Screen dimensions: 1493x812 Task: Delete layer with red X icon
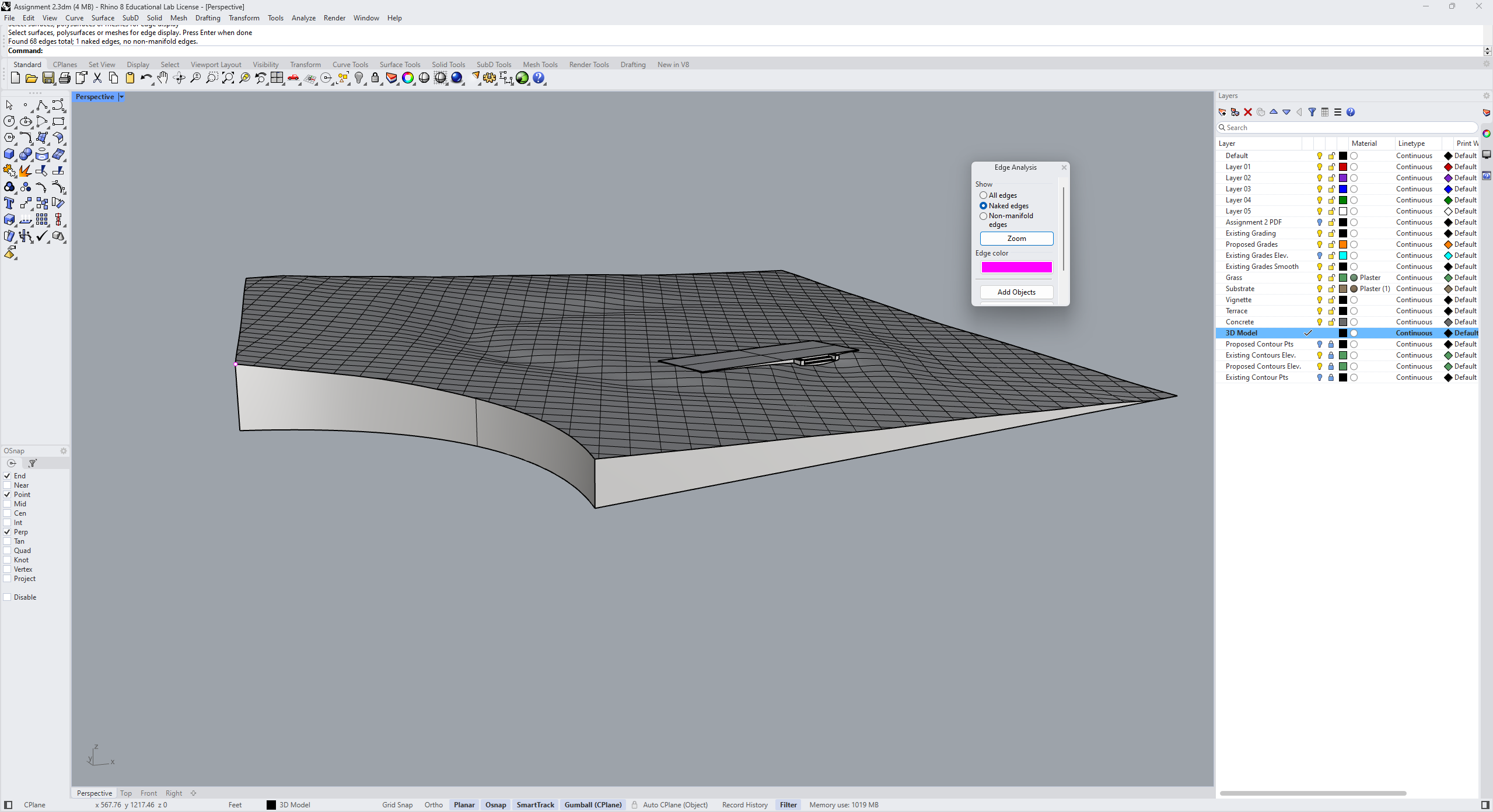(x=1248, y=112)
